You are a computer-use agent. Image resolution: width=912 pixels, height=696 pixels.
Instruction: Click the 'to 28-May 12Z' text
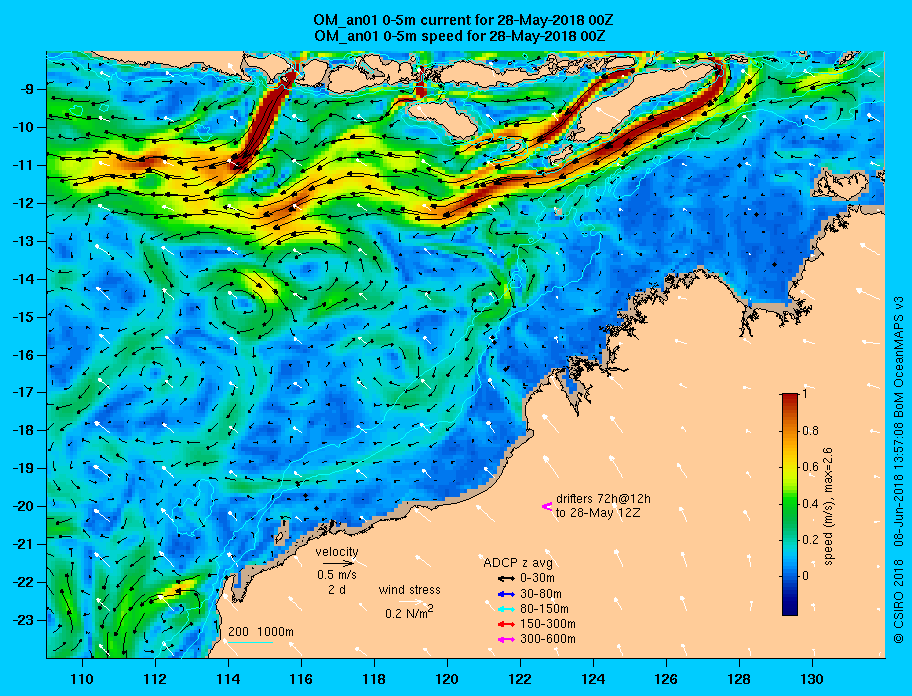598,513
